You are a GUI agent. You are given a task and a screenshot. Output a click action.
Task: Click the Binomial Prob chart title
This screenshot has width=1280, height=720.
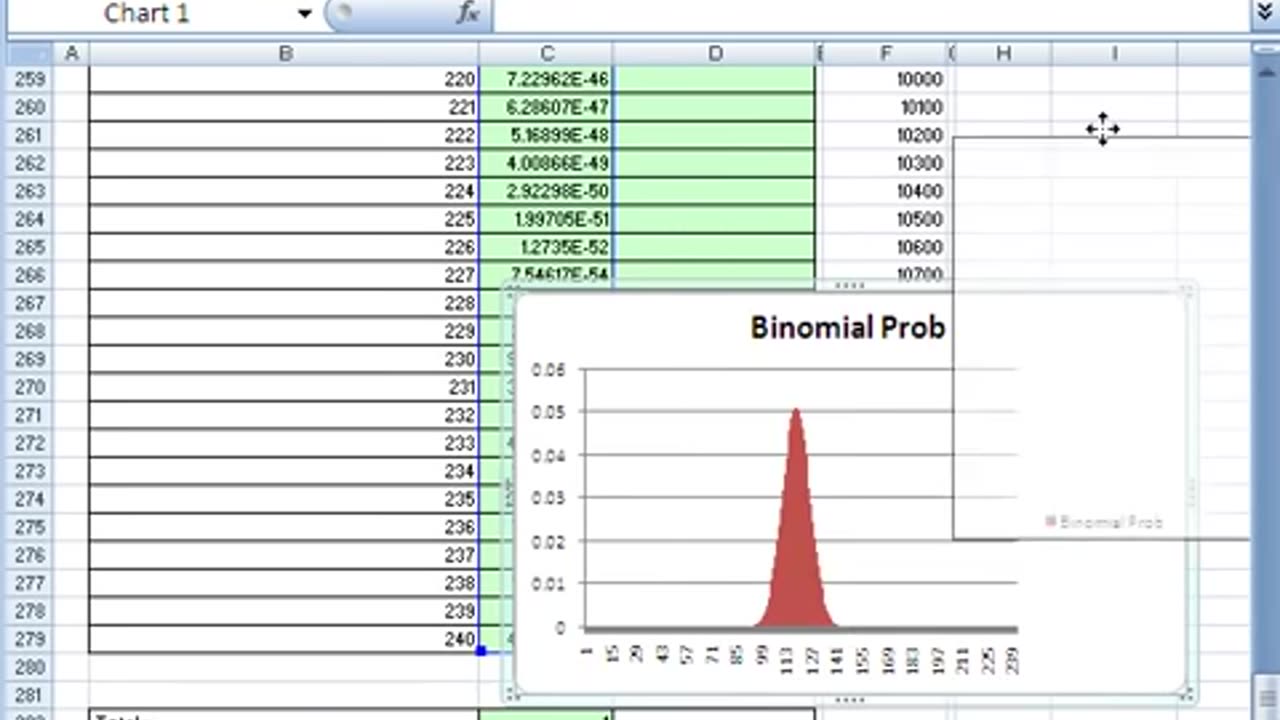[x=848, y=327]
